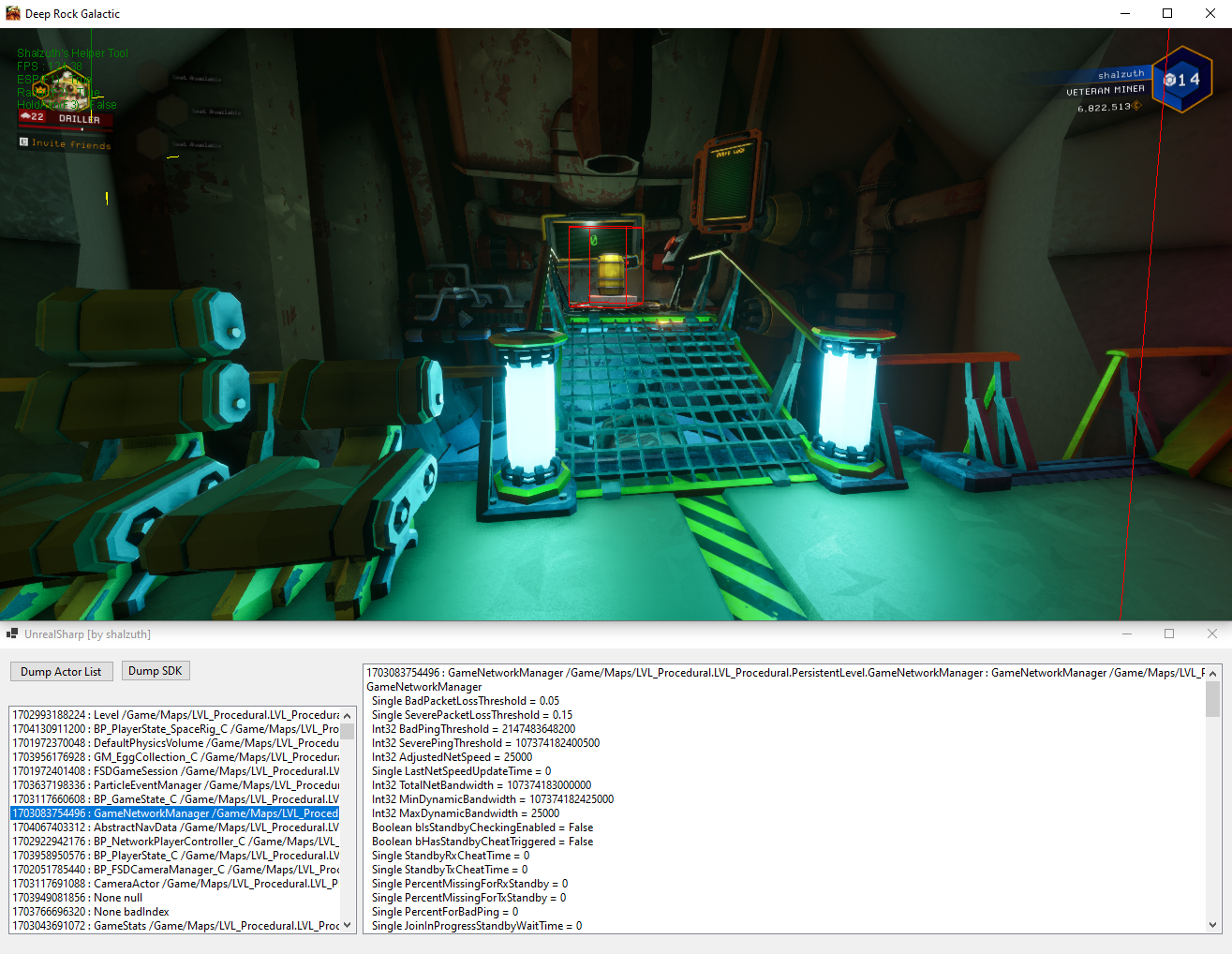Click the Deep Rock Galactic title bar icon

pos(13,13)
